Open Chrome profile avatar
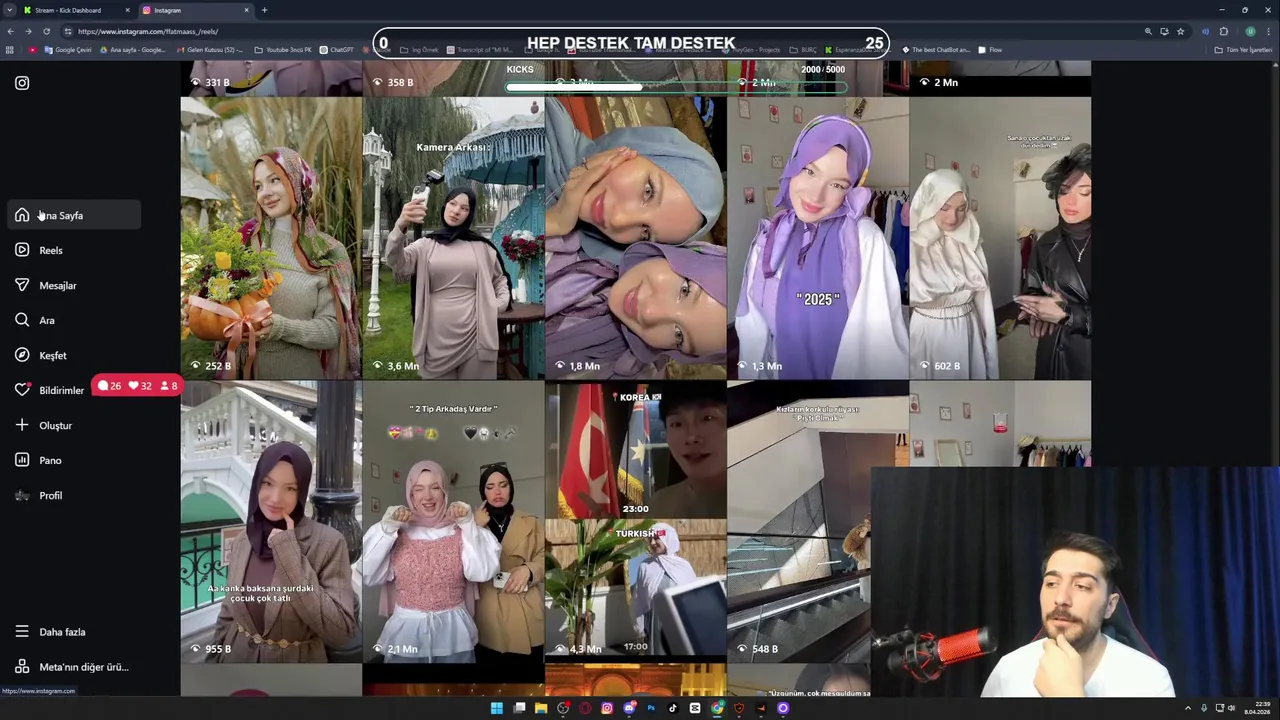This screenshot has height=720, width=1280. tap(1250, 31)
